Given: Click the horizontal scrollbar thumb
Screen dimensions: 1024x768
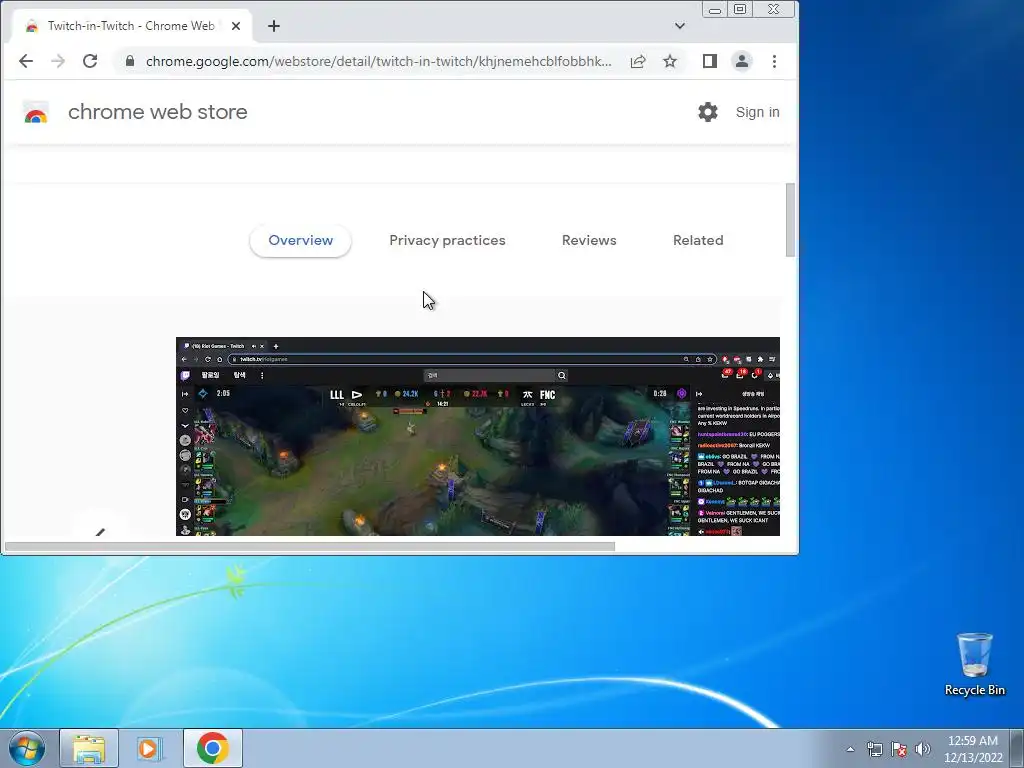Looking at the screenshot, I should (310, 546).
